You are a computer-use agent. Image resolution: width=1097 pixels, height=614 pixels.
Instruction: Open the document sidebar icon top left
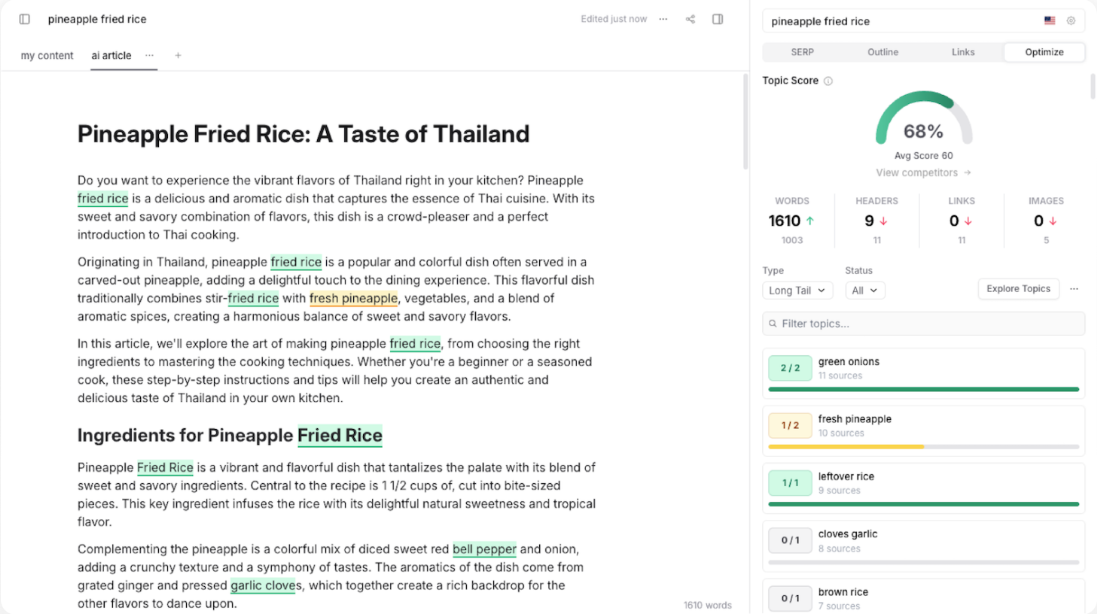tap(23, 18)
